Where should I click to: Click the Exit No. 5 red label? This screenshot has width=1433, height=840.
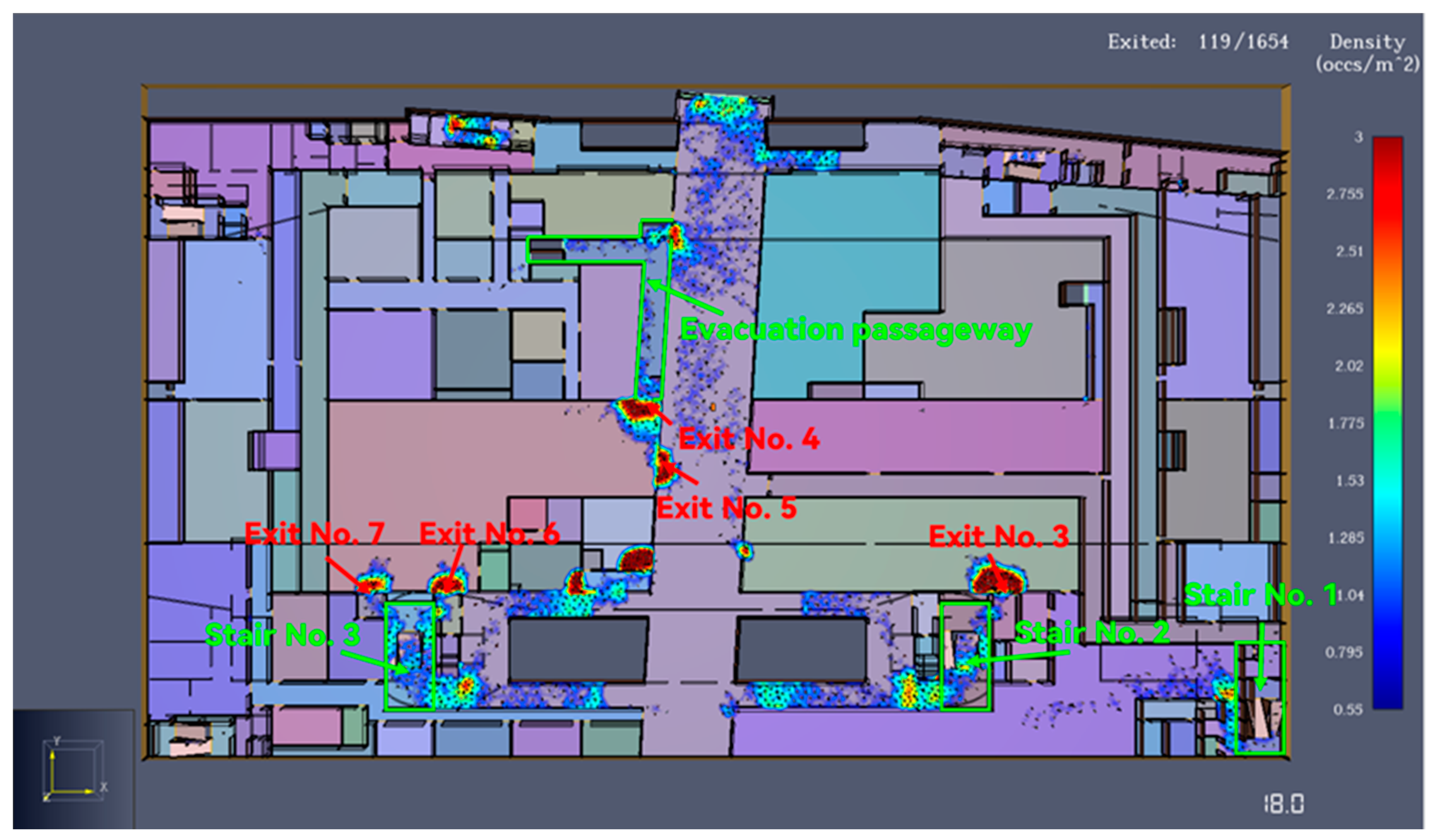pyautogui.click(x=726, y=508)
